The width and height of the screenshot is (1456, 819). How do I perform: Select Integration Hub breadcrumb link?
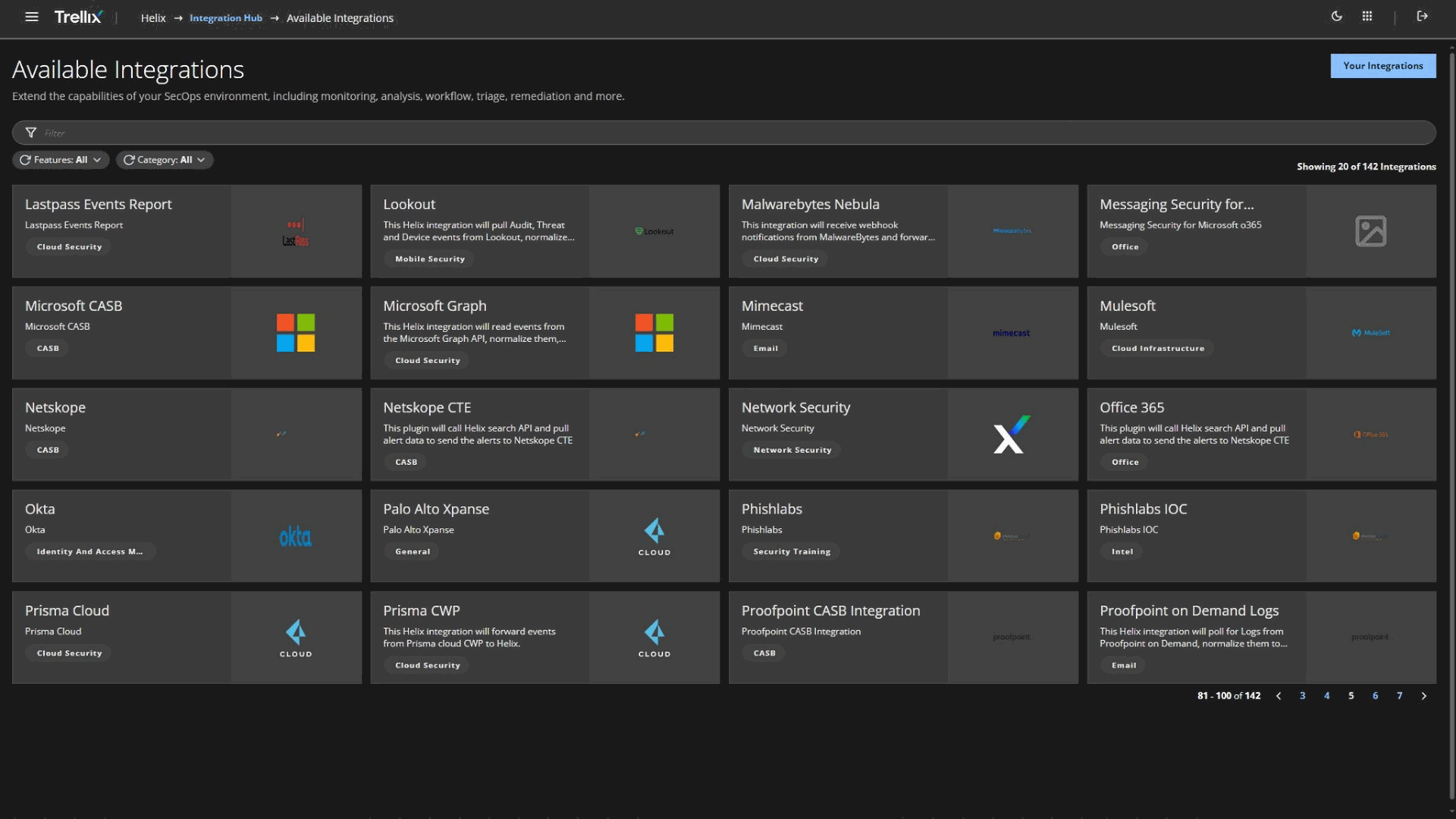coord(225,18)
